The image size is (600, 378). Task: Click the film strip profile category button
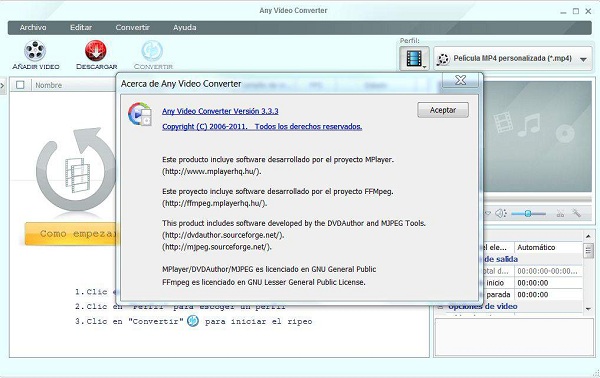(x=414, y=59)
